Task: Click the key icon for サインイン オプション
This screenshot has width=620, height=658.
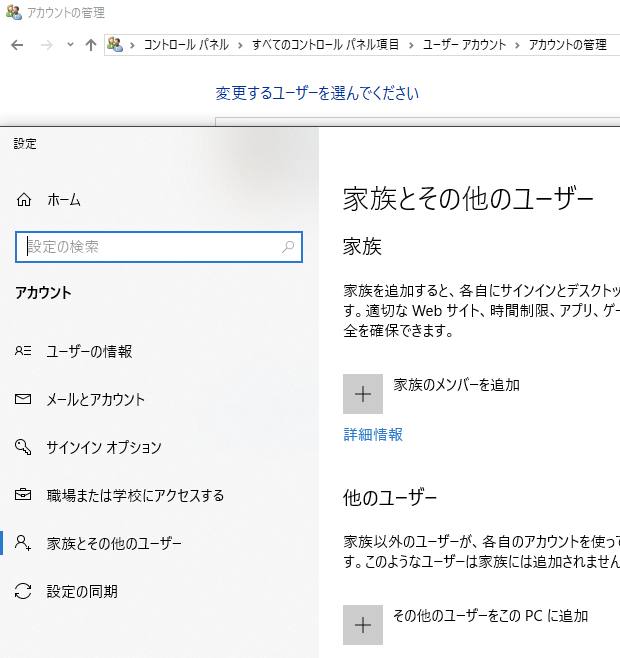Action: (24, 448)
